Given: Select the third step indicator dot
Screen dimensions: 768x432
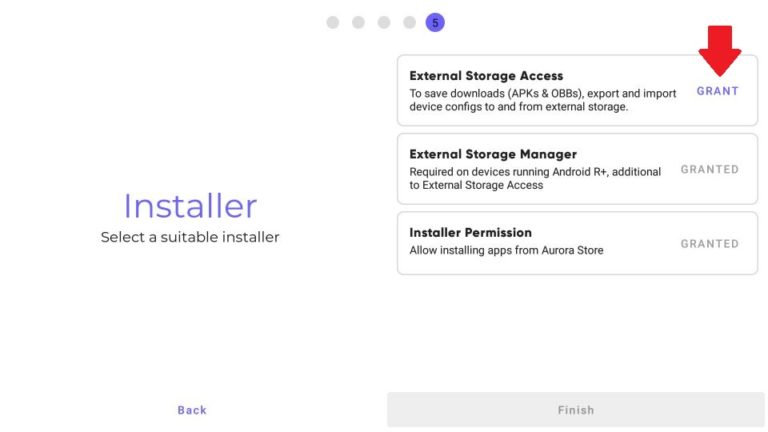Looking at the screenshot, I should [x=384, y=23].
